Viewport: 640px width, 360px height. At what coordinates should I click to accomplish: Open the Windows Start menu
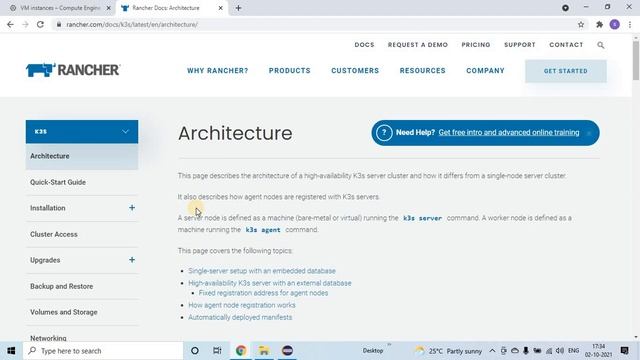pyautogui.click(x=11, y=351)
